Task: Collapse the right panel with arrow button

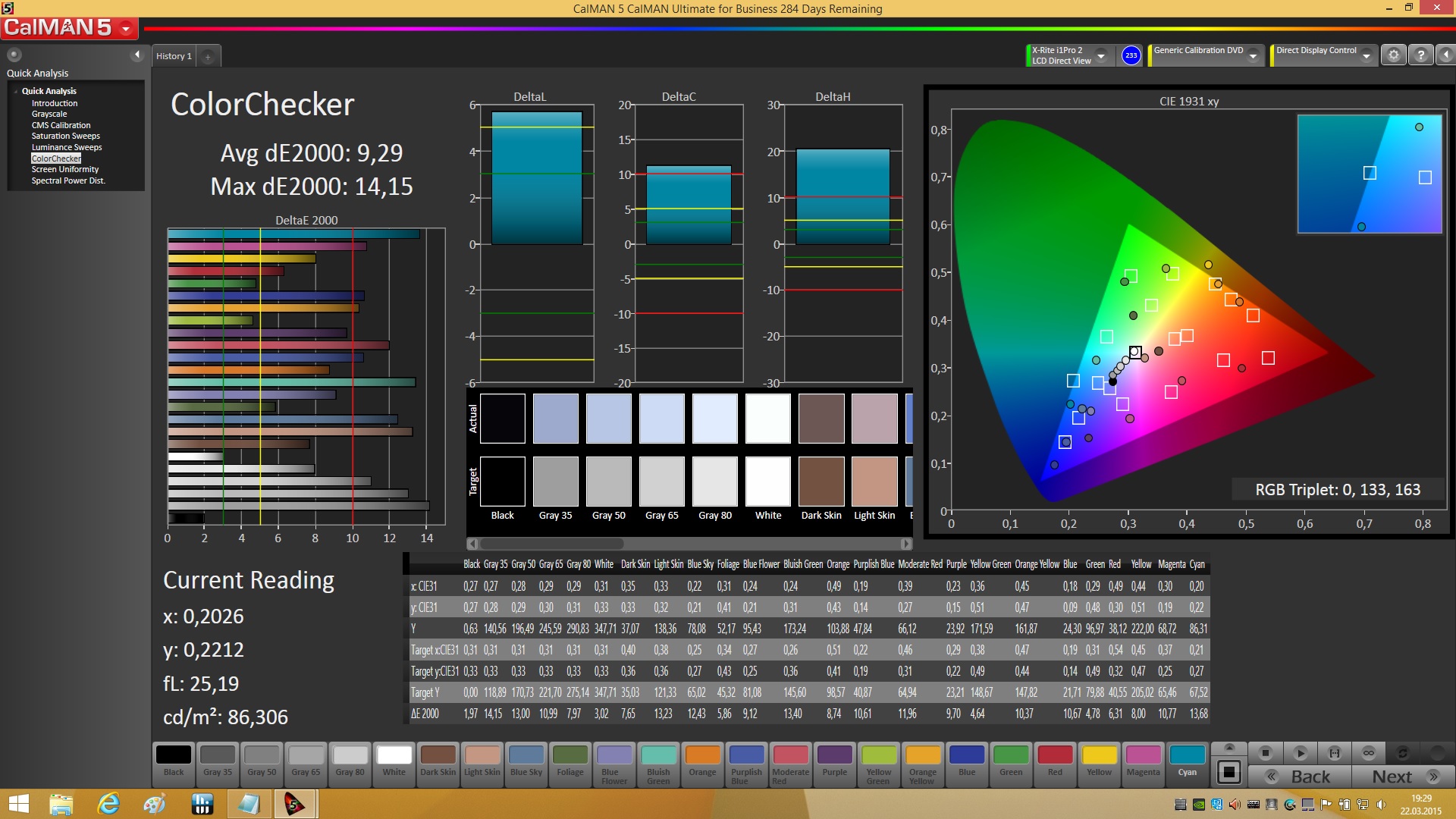Action: click(1446, 55)
